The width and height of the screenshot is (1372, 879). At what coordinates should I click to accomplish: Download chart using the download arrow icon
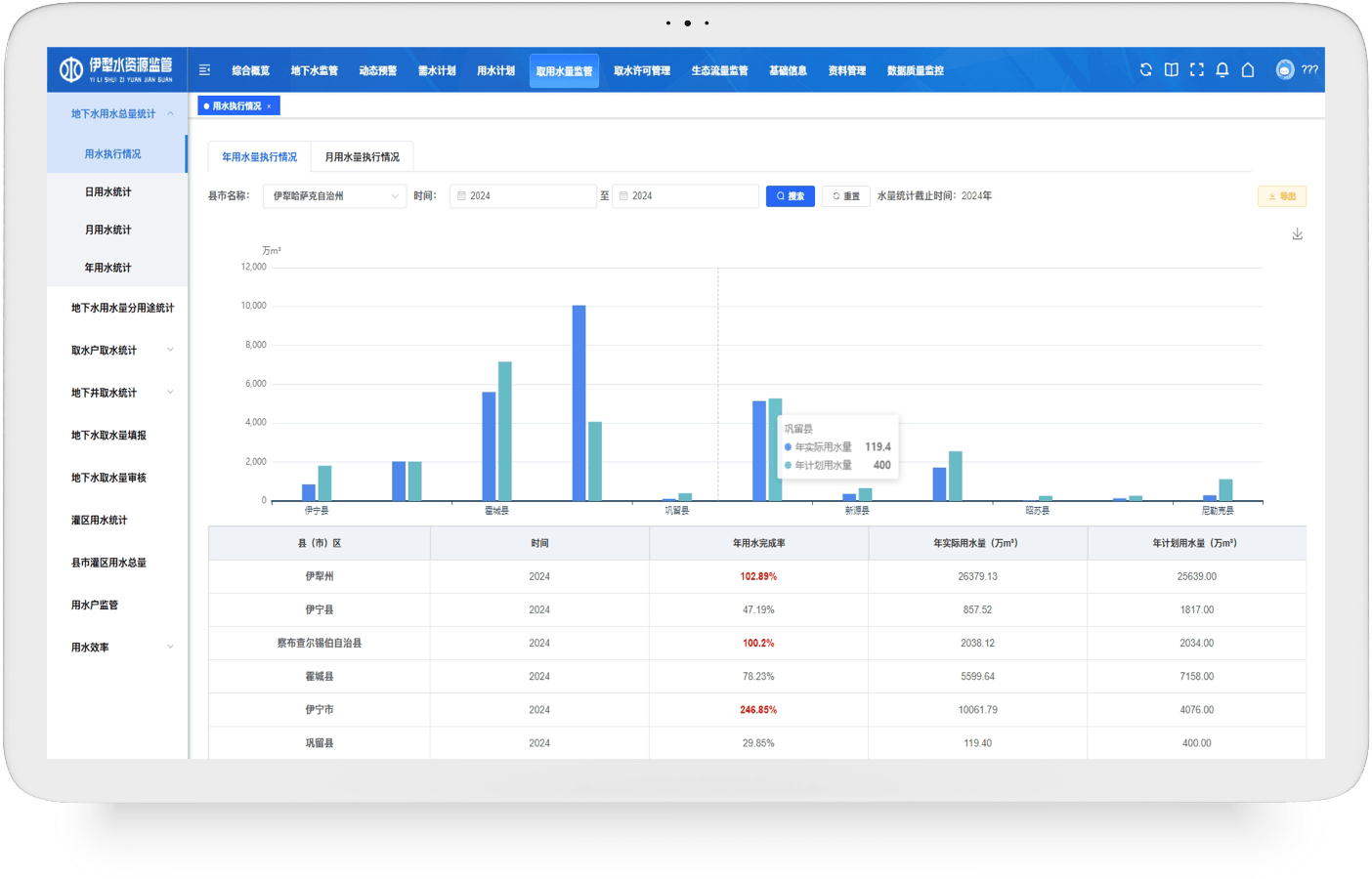point(1297,234)
